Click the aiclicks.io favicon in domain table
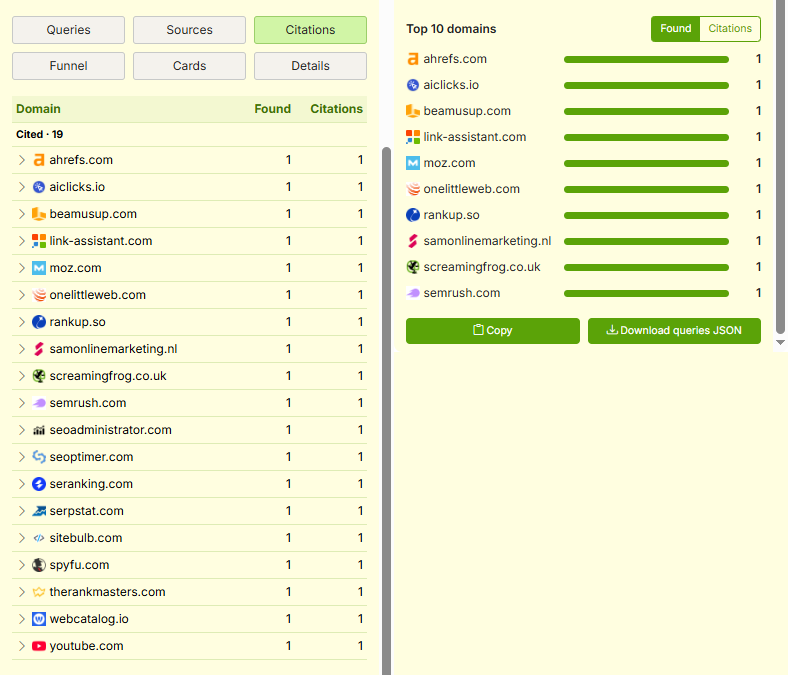 (x=39, y=187)
